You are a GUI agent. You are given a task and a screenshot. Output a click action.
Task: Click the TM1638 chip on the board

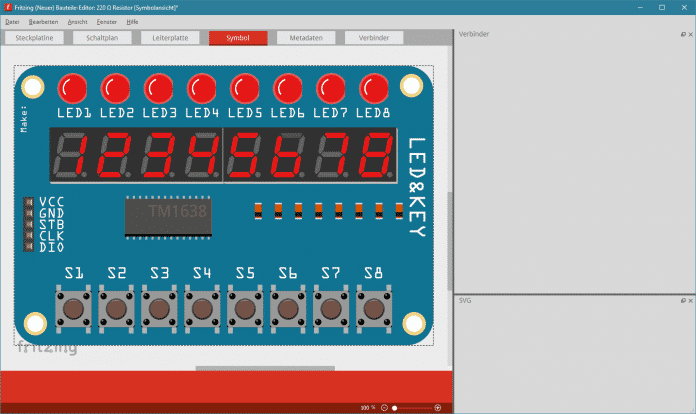coord(169,217)
